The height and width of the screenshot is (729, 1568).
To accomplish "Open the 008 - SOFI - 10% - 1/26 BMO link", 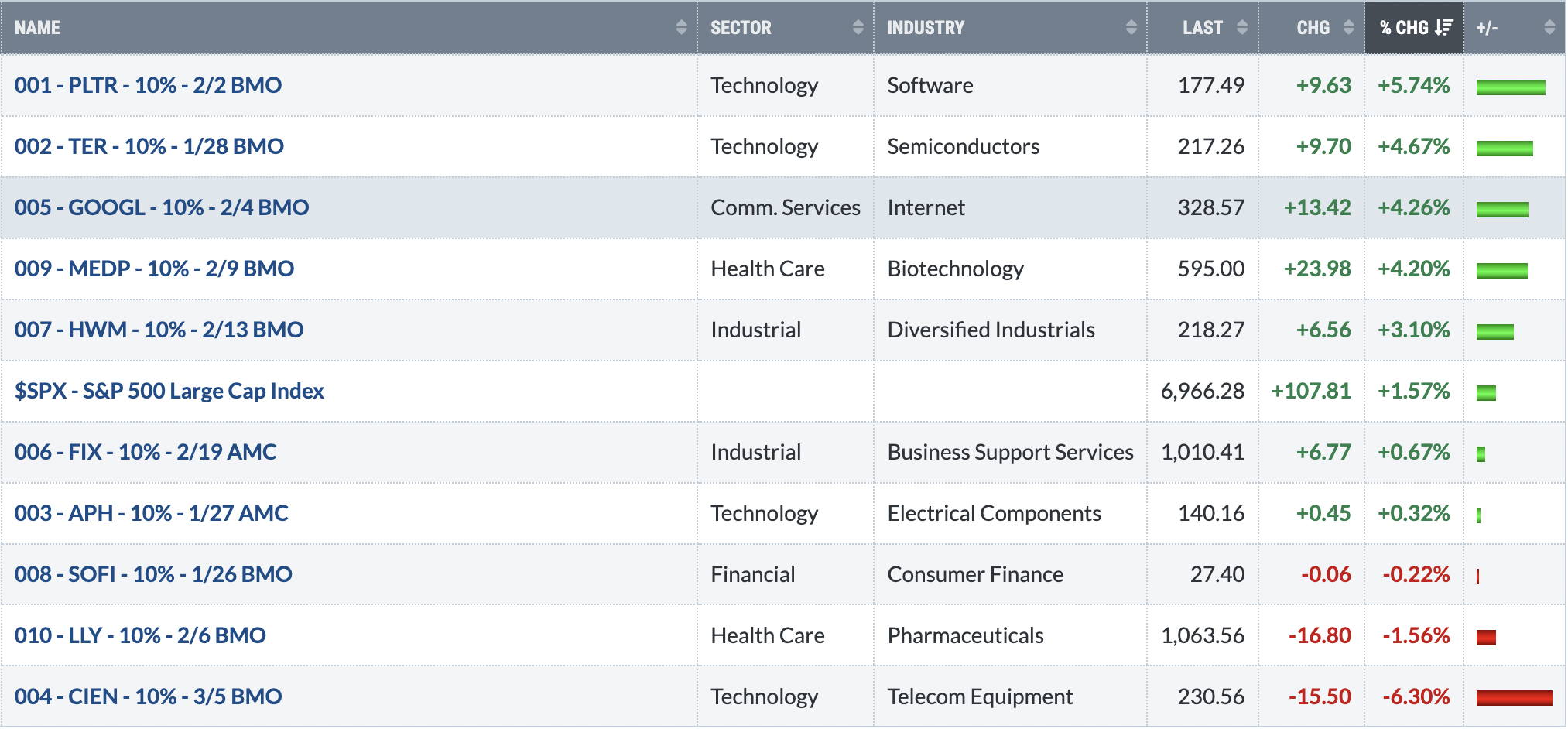I will [153, 574].
